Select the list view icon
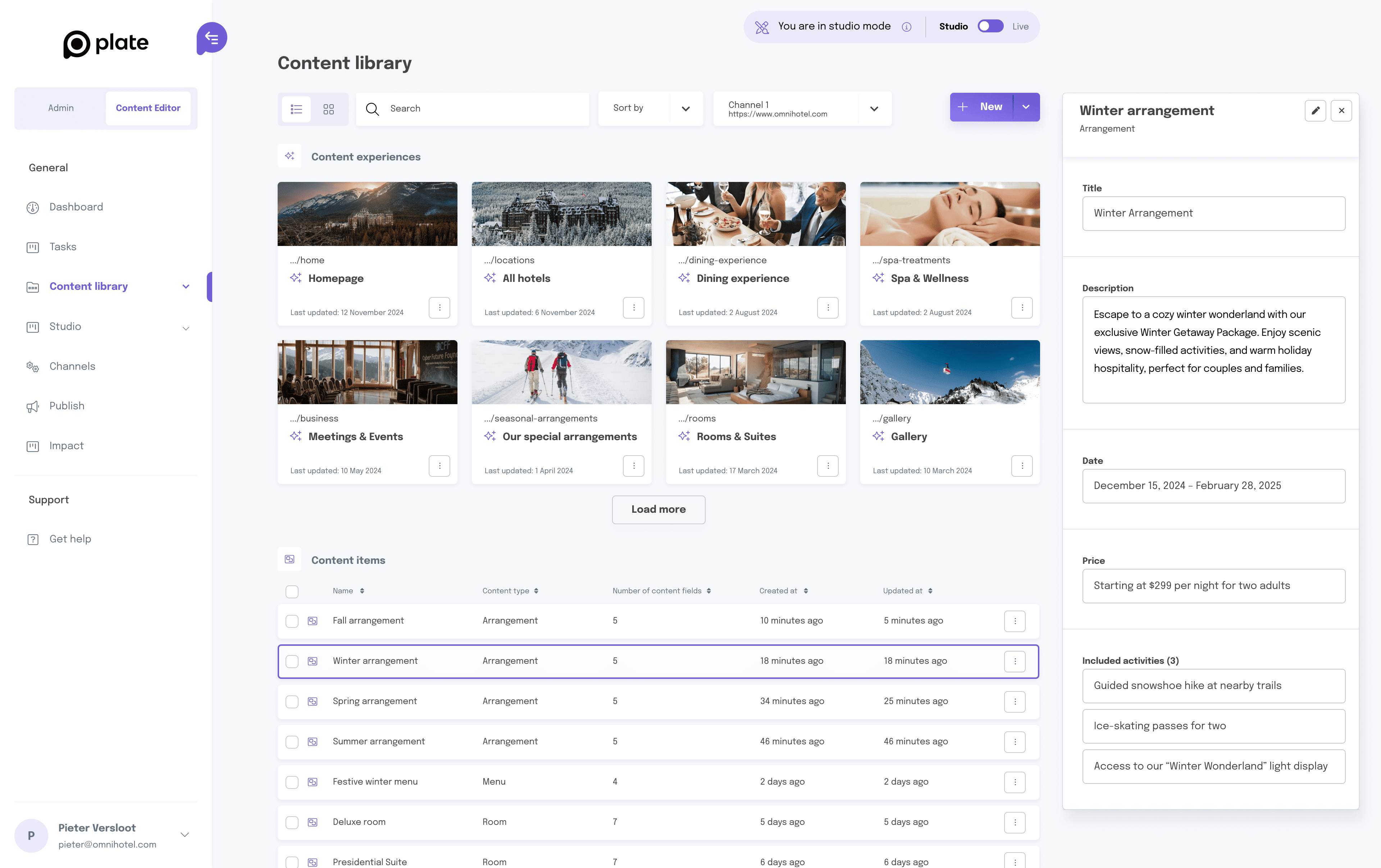1381x868 pixels. pos(296,109)
